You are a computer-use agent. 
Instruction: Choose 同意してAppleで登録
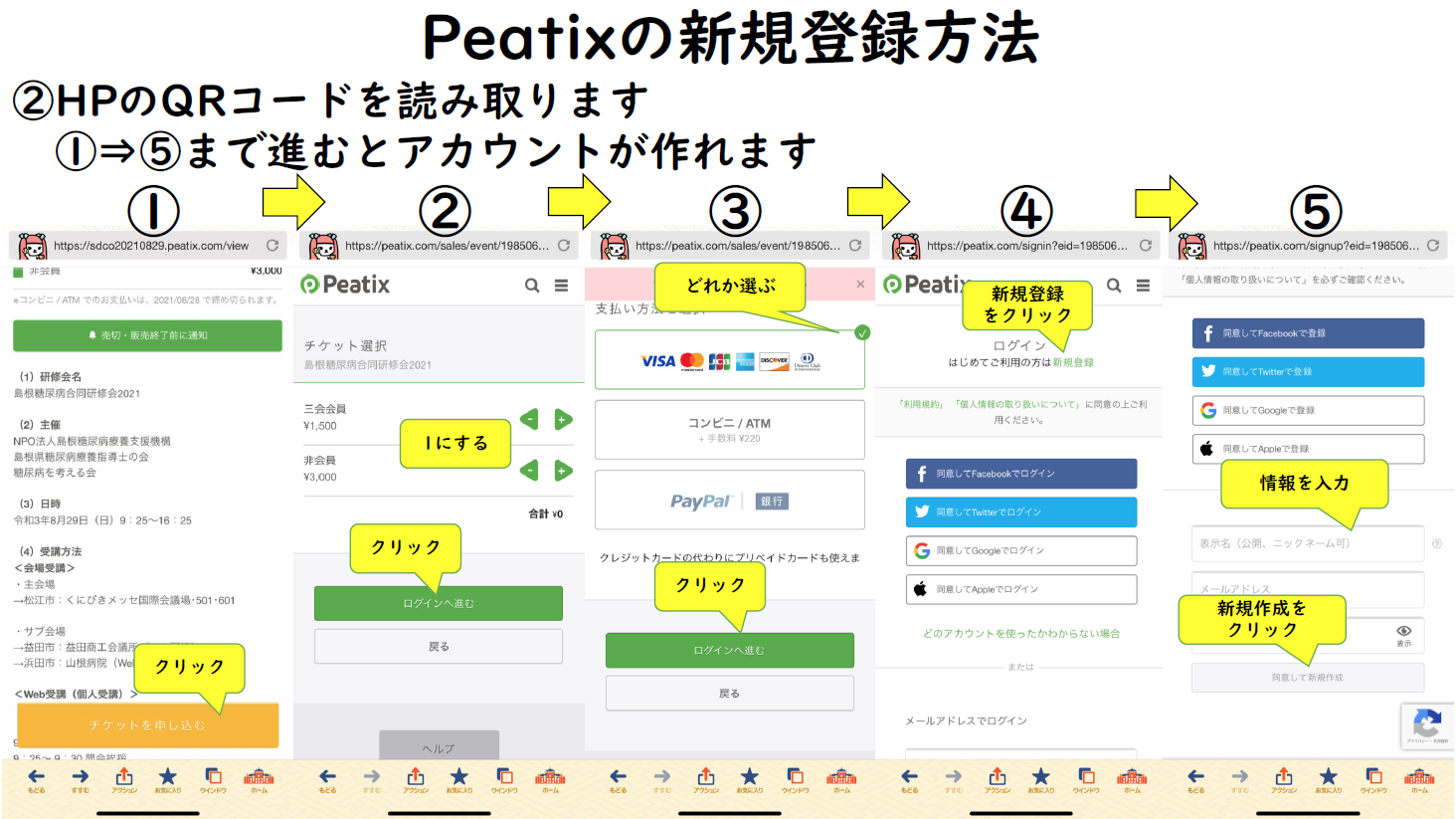1308,449
